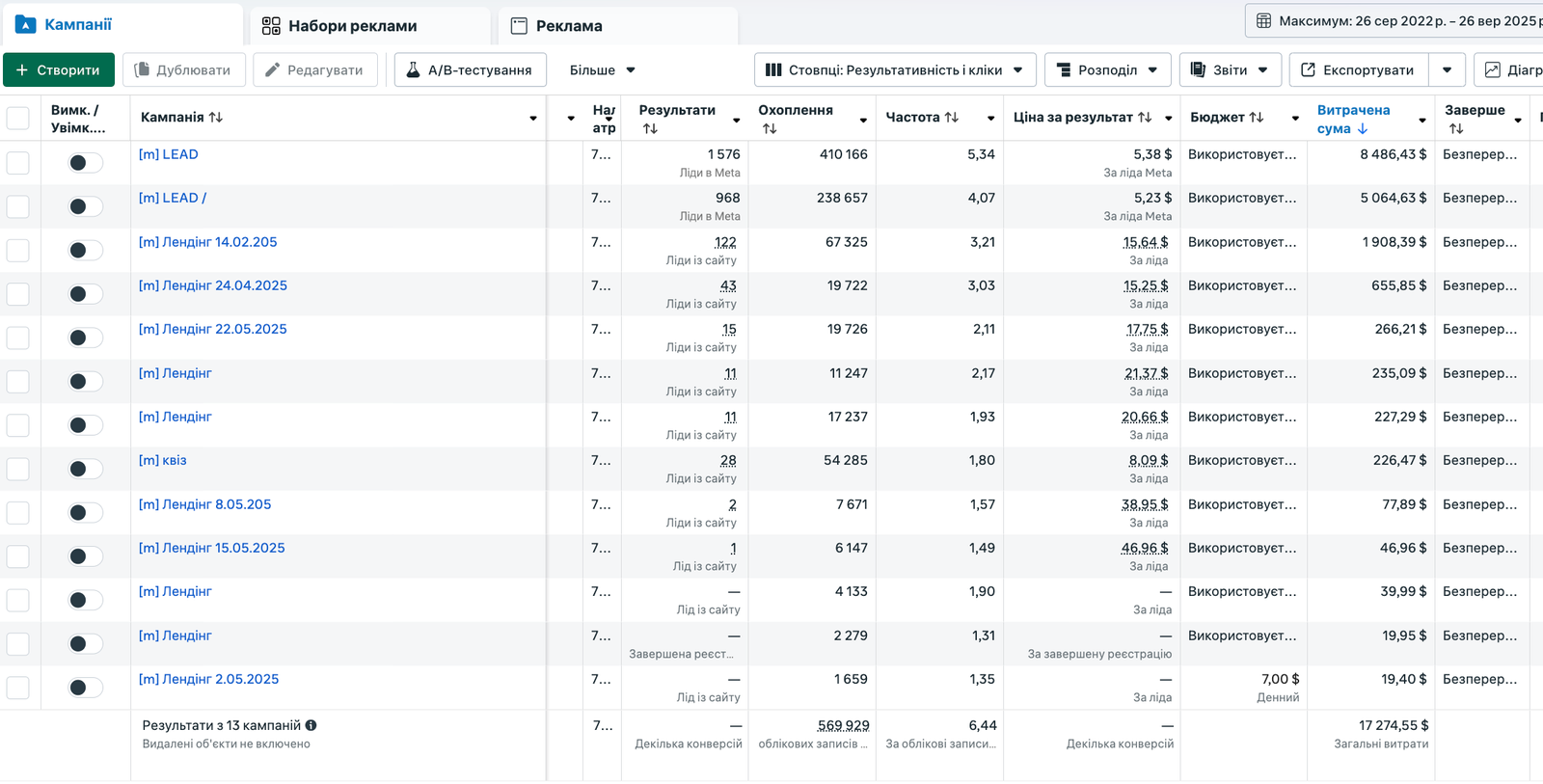The width and height of the screenshot is (1543, 784).
Task: Click the calendar icon in date range
Action: point(1263,21)
